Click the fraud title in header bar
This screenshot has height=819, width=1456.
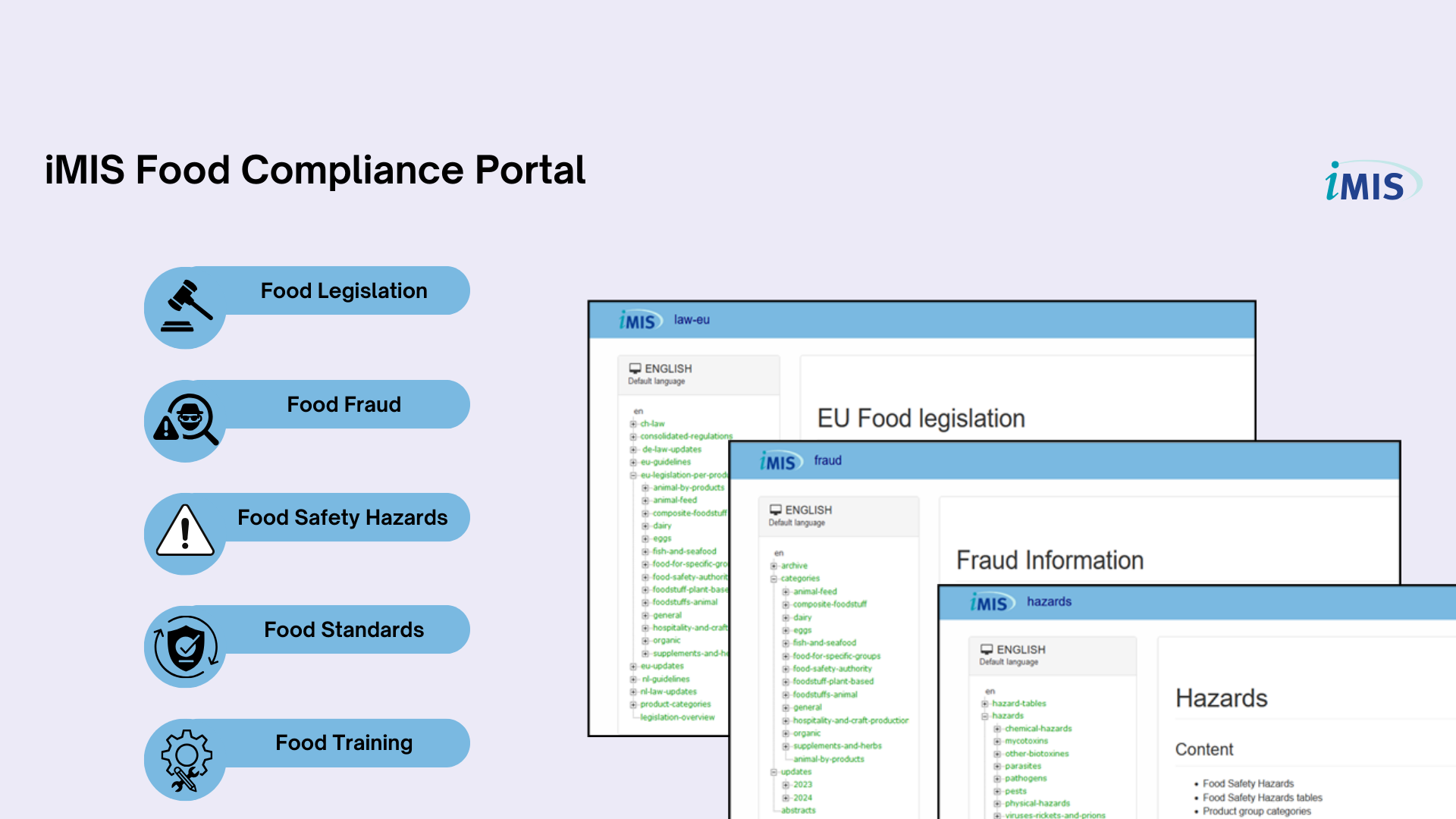pos(827,460)
